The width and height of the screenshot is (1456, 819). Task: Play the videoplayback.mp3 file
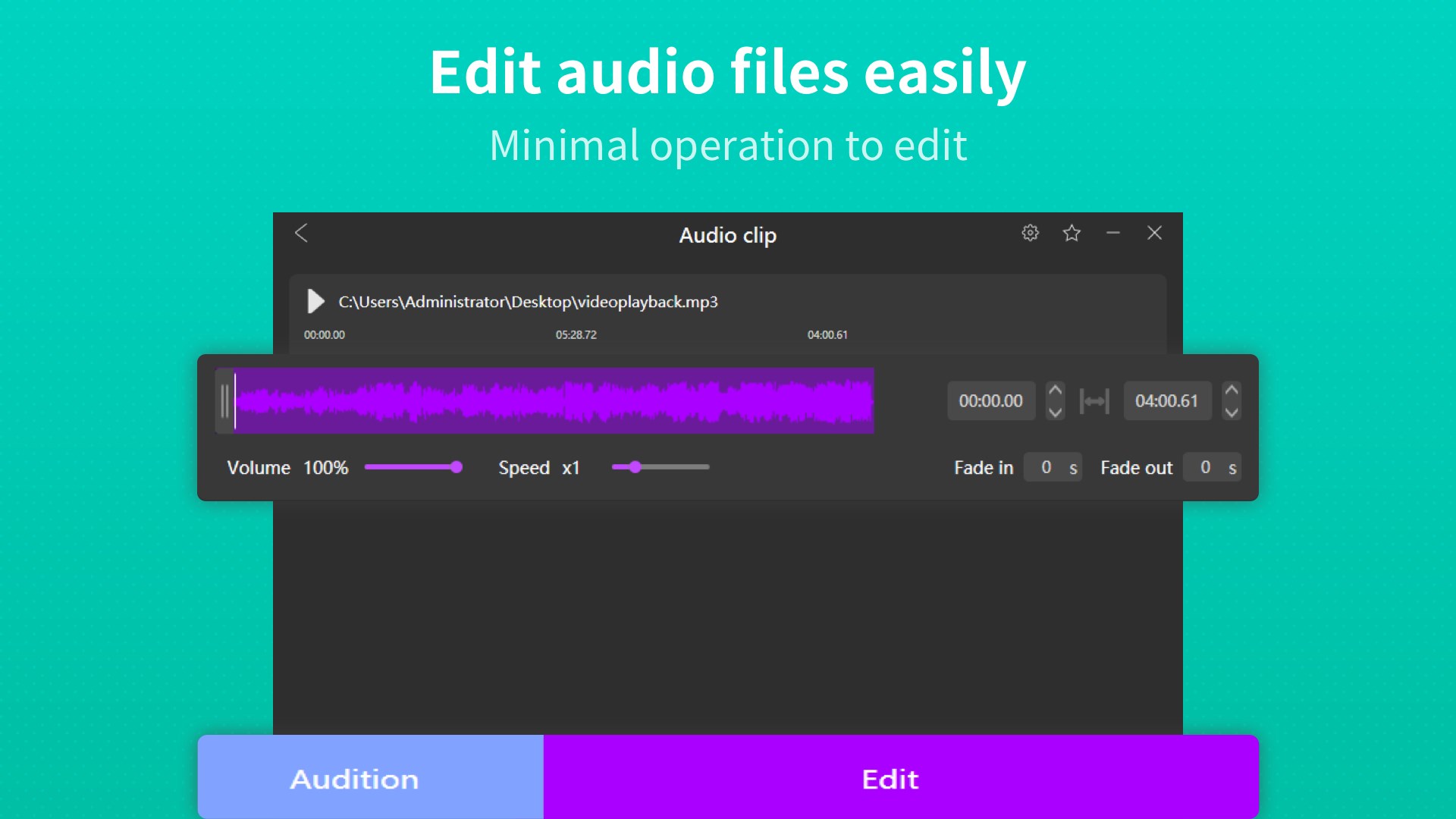tap(315, 301)
